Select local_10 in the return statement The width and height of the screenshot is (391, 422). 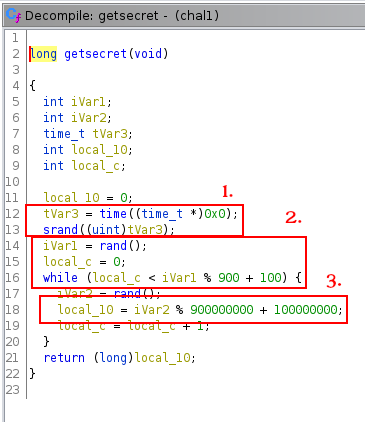[x=162, y=358]
